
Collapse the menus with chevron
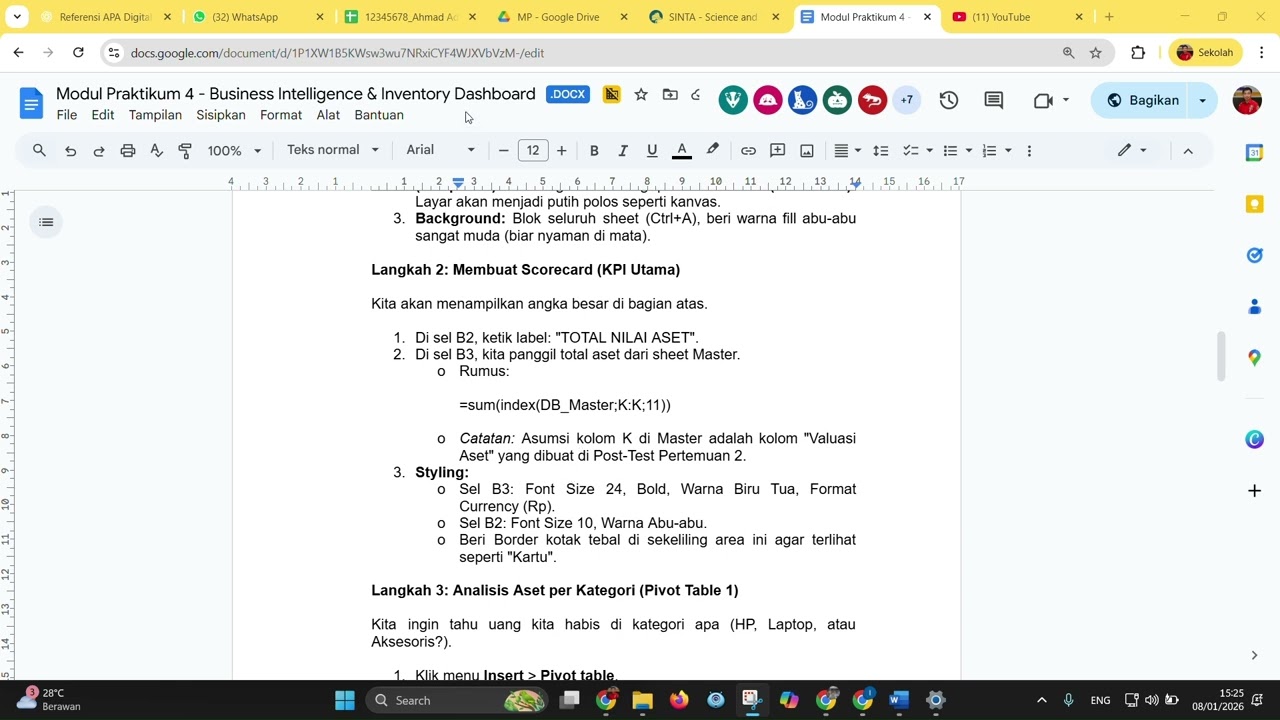1188,150
